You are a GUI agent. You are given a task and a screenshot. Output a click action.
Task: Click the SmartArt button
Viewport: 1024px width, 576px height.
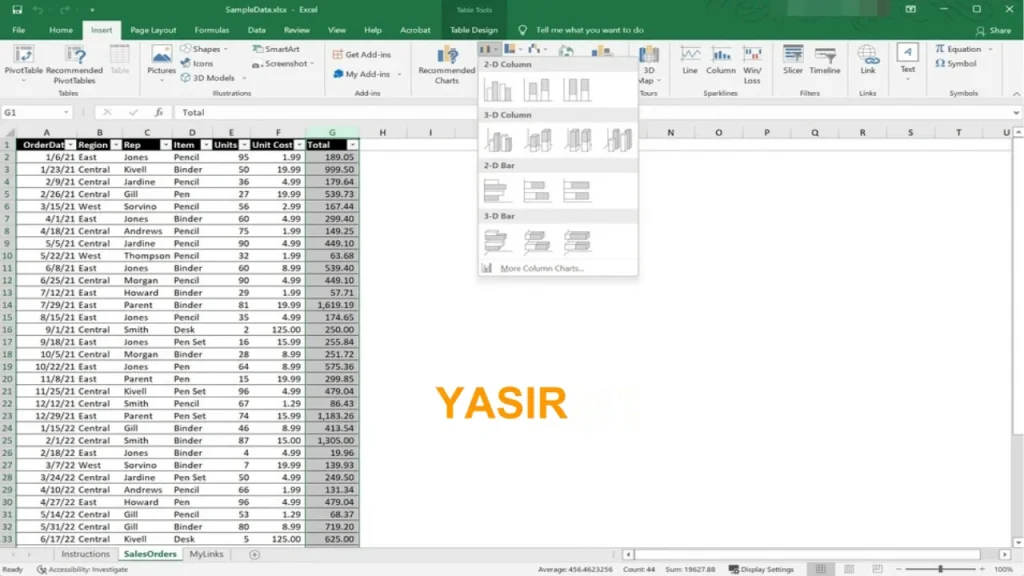pyautogui.click(x=276, y=49)
